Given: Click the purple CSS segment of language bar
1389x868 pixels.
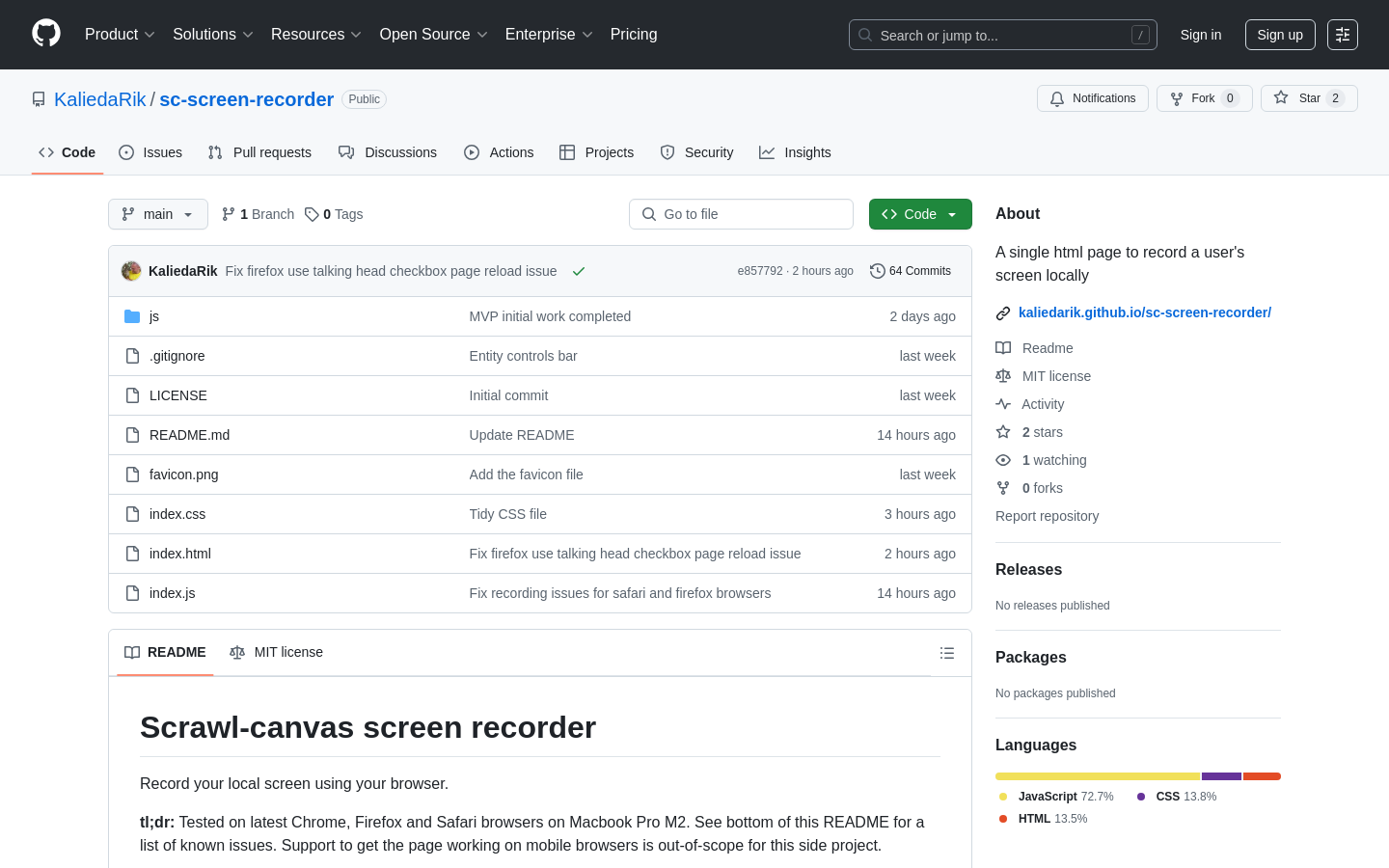Looking at the screenshot, I should pos(1222,776).
